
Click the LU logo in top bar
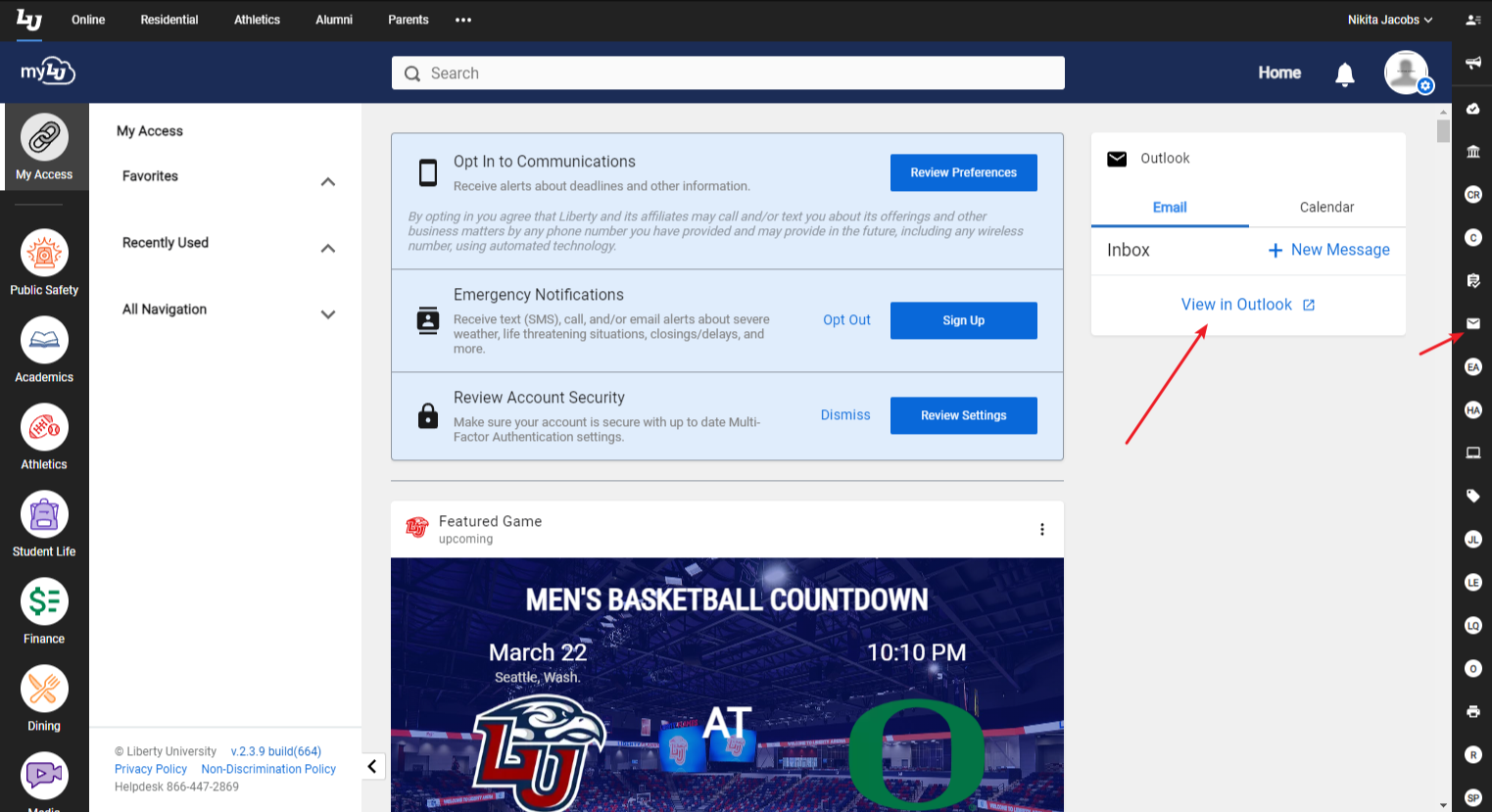coord(29,19)
